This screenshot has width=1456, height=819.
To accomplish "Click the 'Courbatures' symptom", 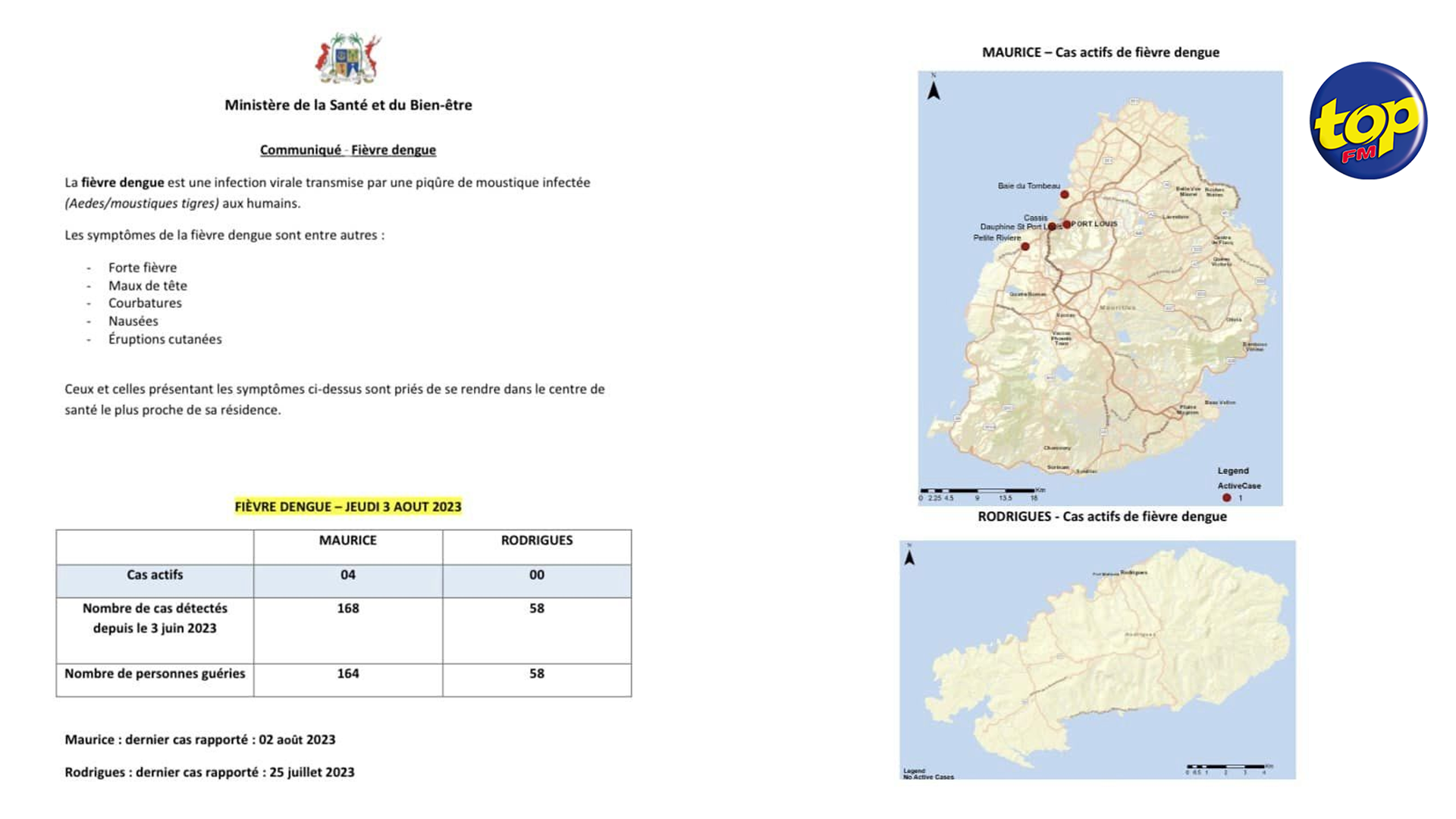I will [145, 303].
